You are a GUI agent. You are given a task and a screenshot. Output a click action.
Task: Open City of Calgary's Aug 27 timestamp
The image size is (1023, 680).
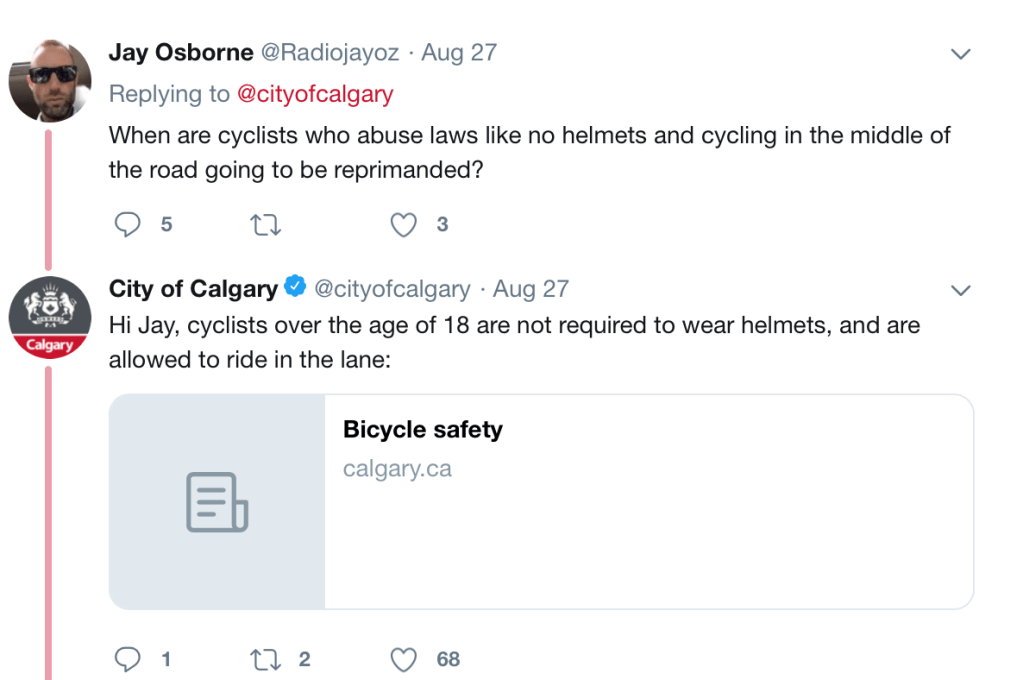(531, 289)
